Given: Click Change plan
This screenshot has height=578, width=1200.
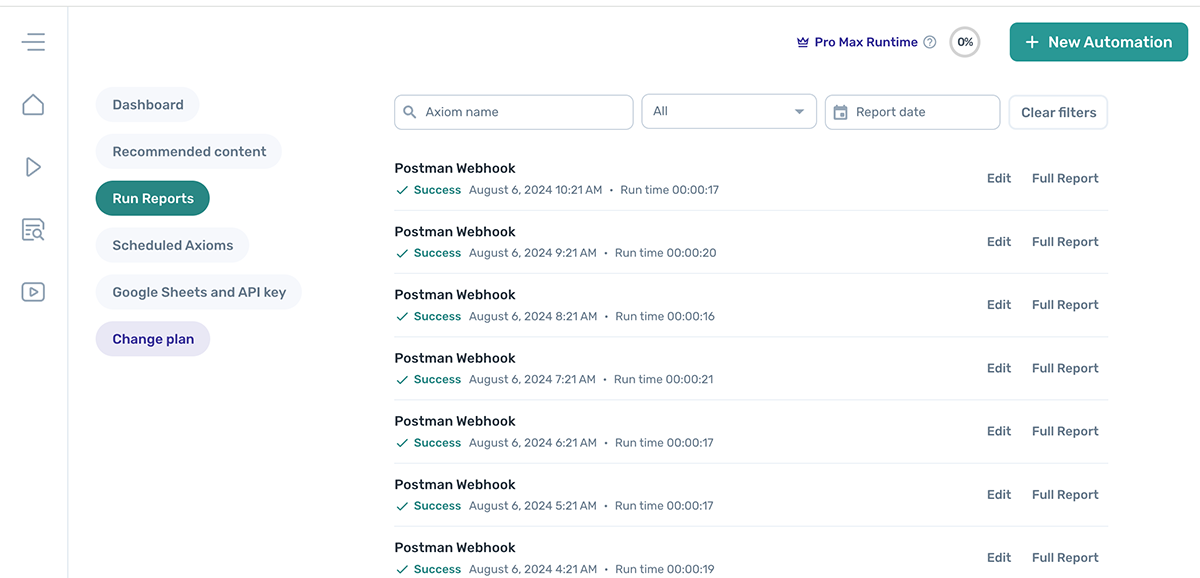Looking at the screenshot, I should point(153,339).
